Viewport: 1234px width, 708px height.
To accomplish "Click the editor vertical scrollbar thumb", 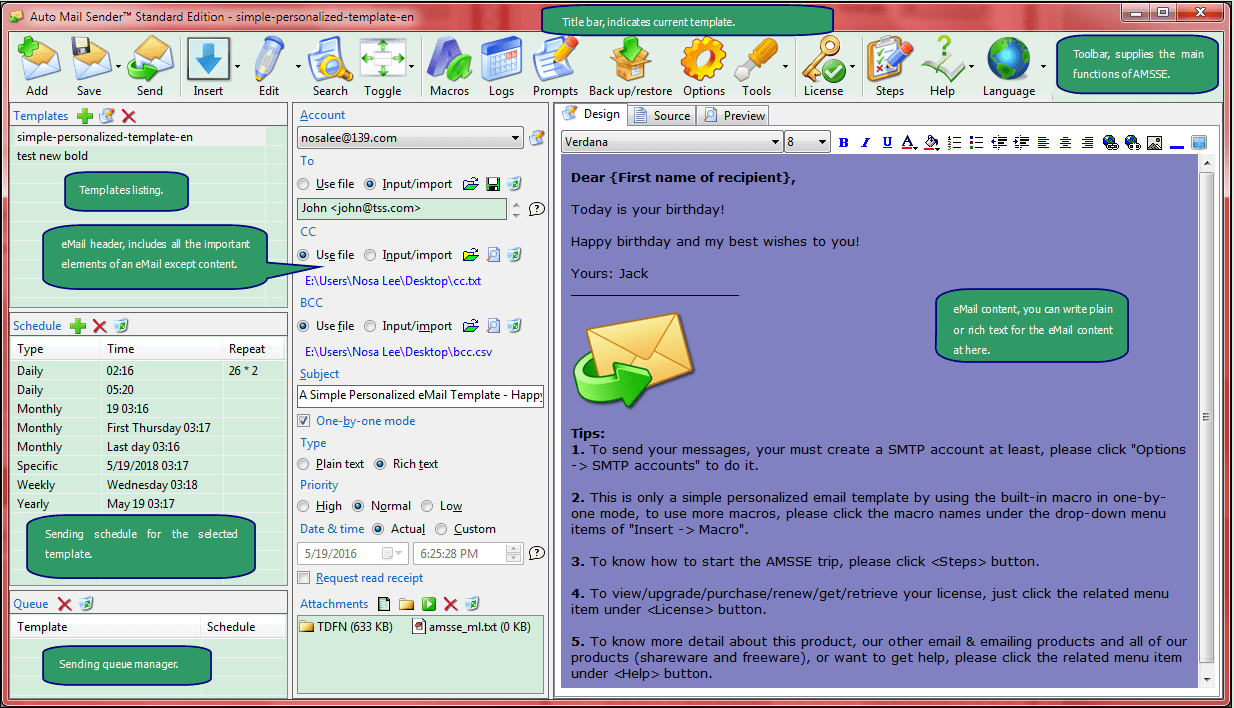I will point(1206,418).
